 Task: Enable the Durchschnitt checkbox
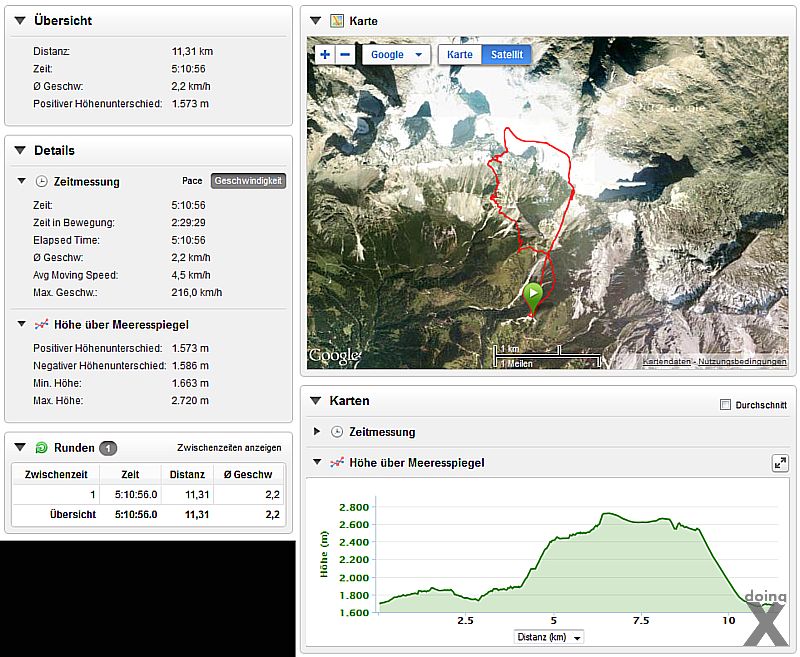(726, 405)
